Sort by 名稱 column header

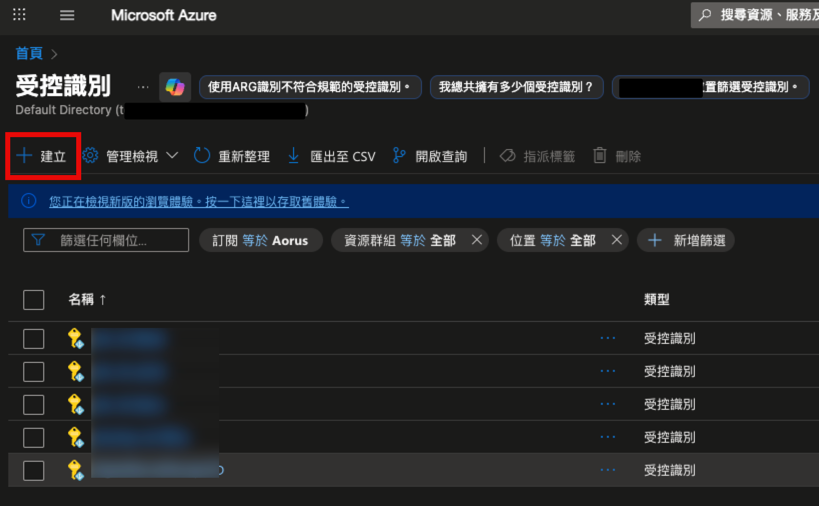(87, 300)
